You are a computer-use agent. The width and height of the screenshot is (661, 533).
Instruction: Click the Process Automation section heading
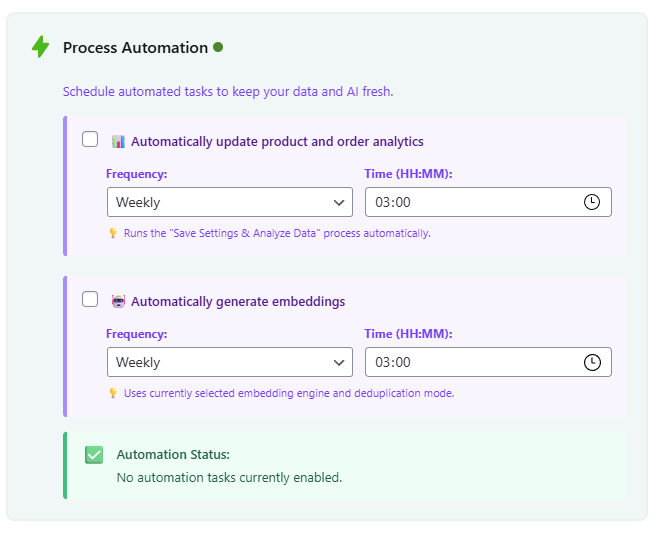tap(135, 48)
